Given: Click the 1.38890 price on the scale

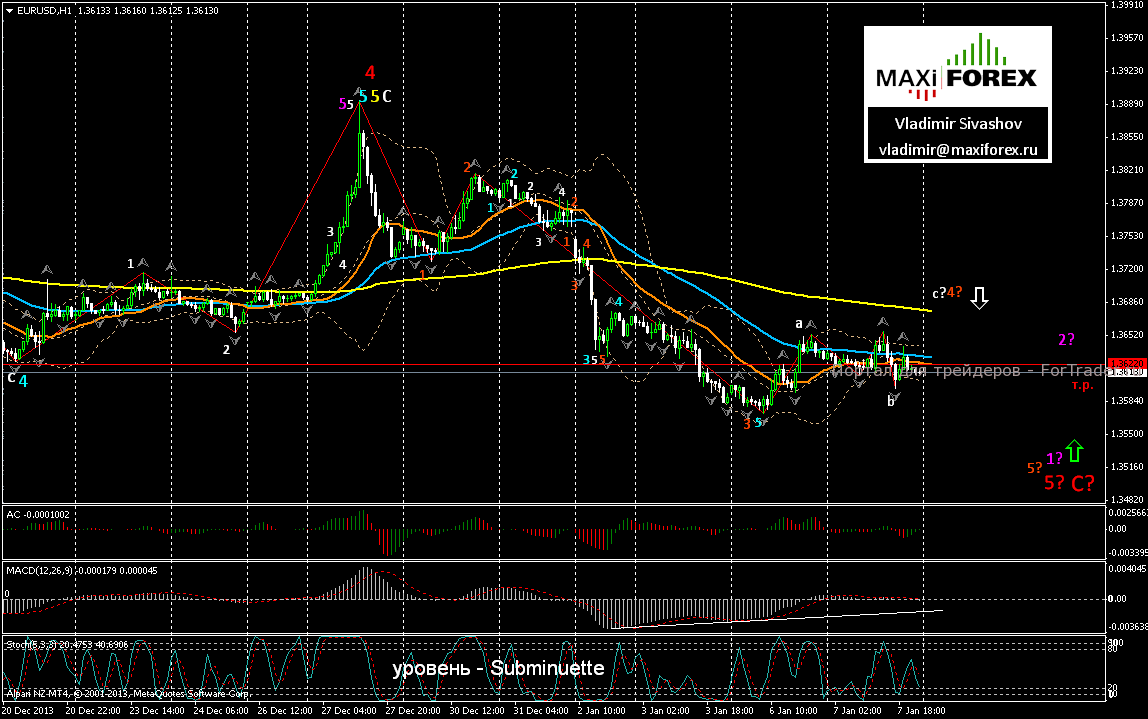Looking at the screenshot, I should (x=1127, y=104).
